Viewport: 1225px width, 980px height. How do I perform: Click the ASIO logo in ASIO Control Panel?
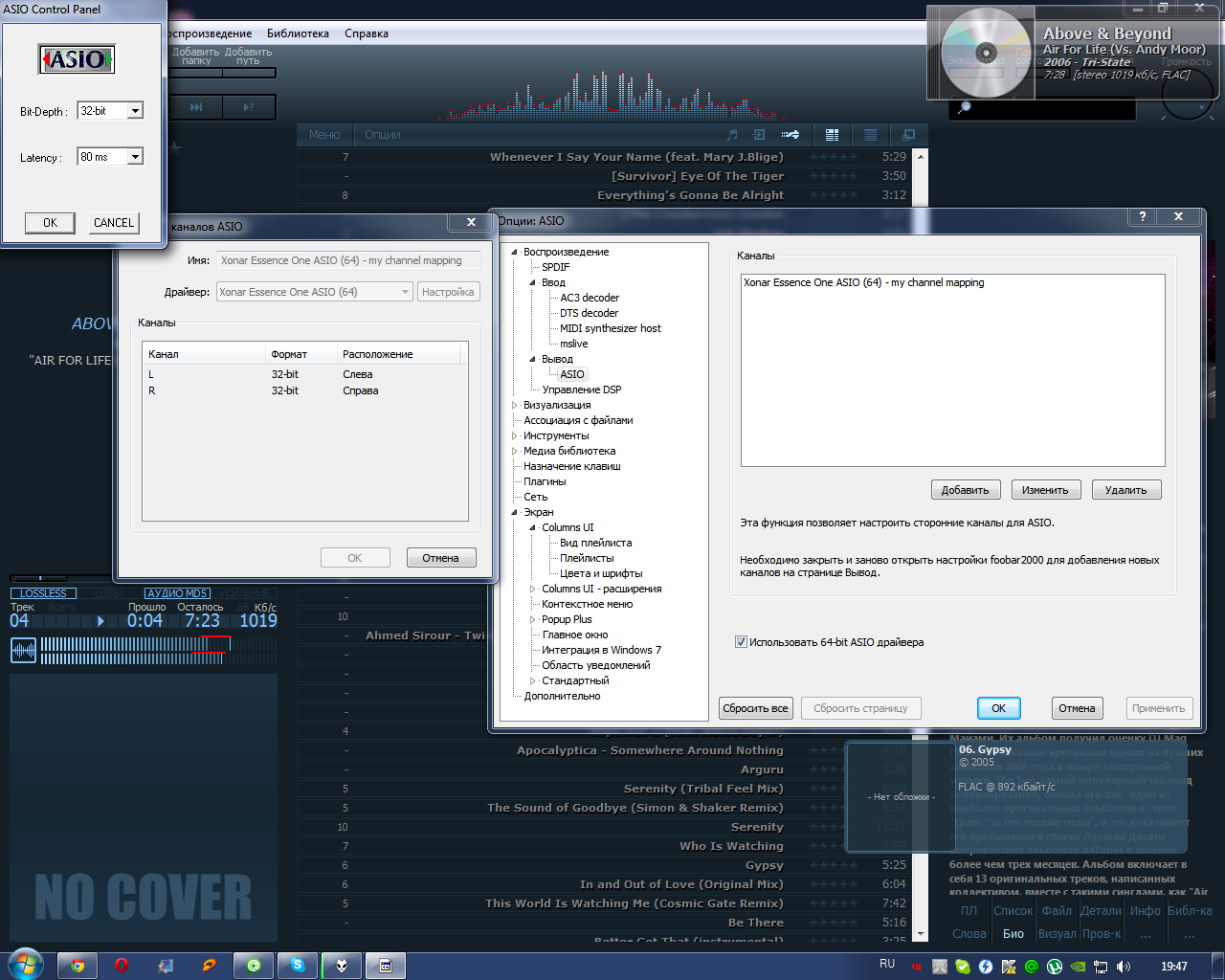point(77,59)
